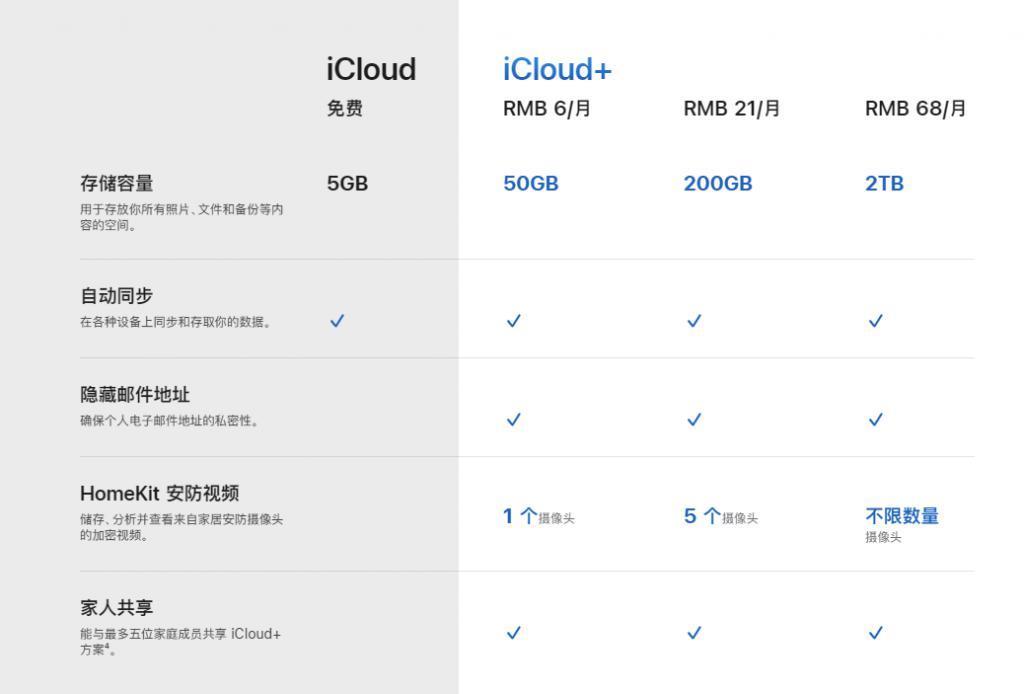Click the 2TB plan's 家人共享 checkmark
This screenshot has height=694, width=1024.
[876, 633]
